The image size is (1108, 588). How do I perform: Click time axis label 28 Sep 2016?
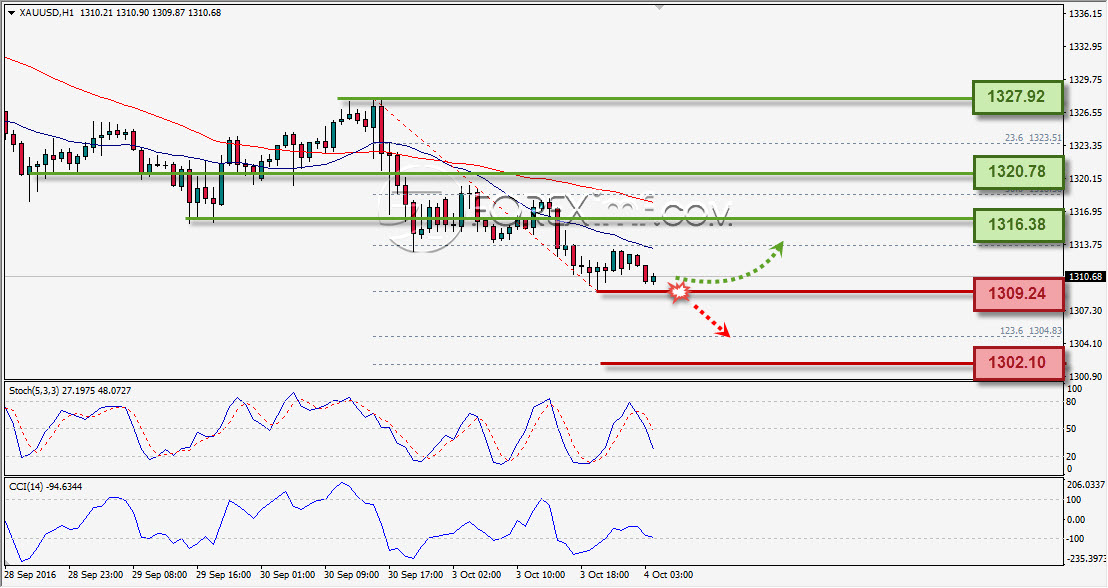click(29, 575)
